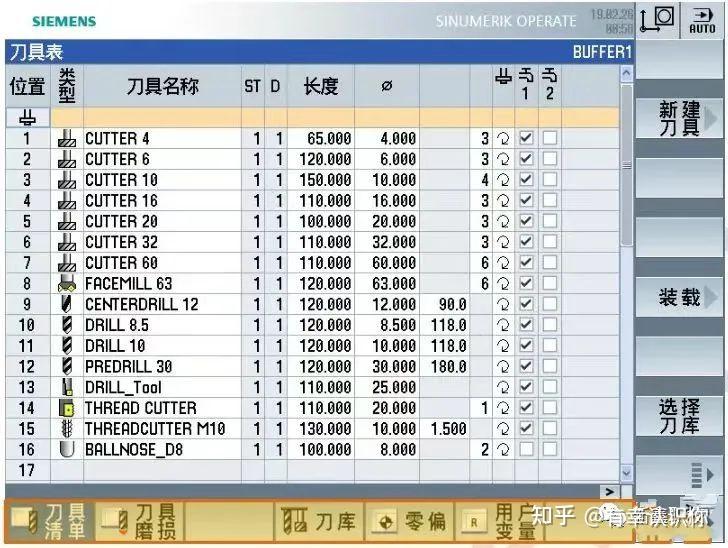Click the drill icon for PREDRILL 30
728x548 pixels.
[x=67, y=366]
